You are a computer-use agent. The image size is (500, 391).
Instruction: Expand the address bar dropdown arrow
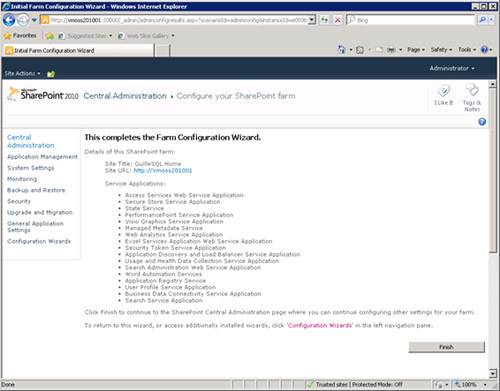coord(312,20)
